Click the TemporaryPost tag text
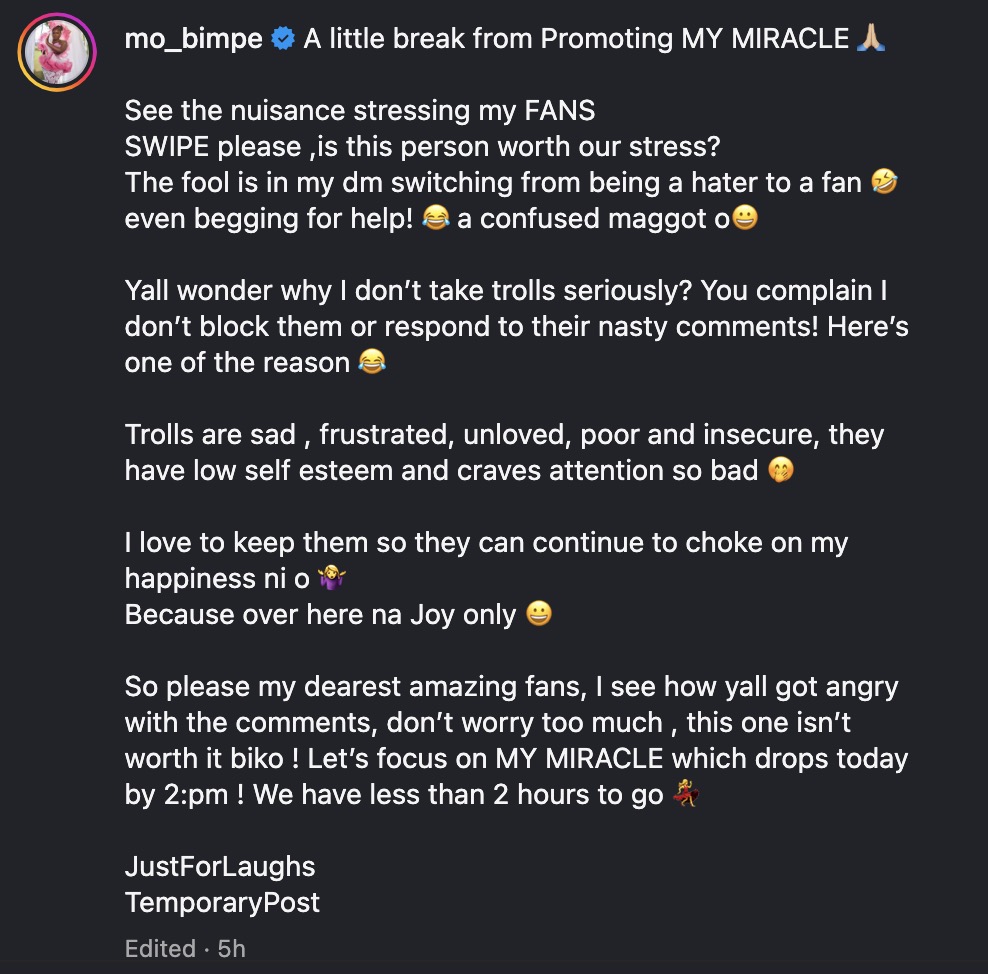 (x=222, y=902)
